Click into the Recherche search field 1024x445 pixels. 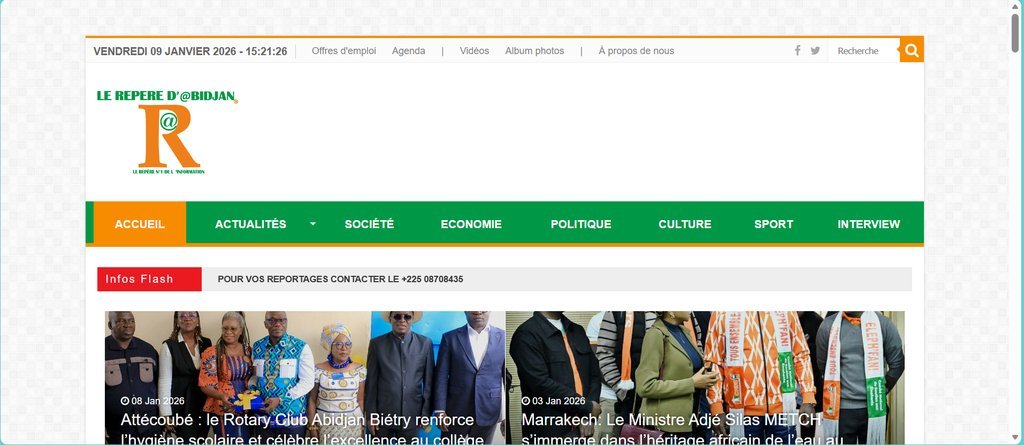(863, 51)
